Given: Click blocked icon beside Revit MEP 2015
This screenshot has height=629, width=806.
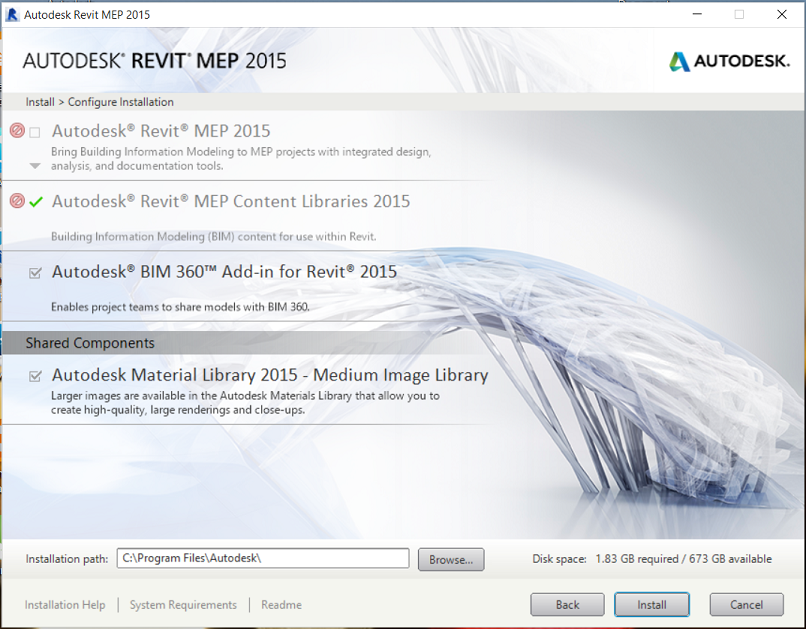Looking at the screenshot, I should (17, 131).
